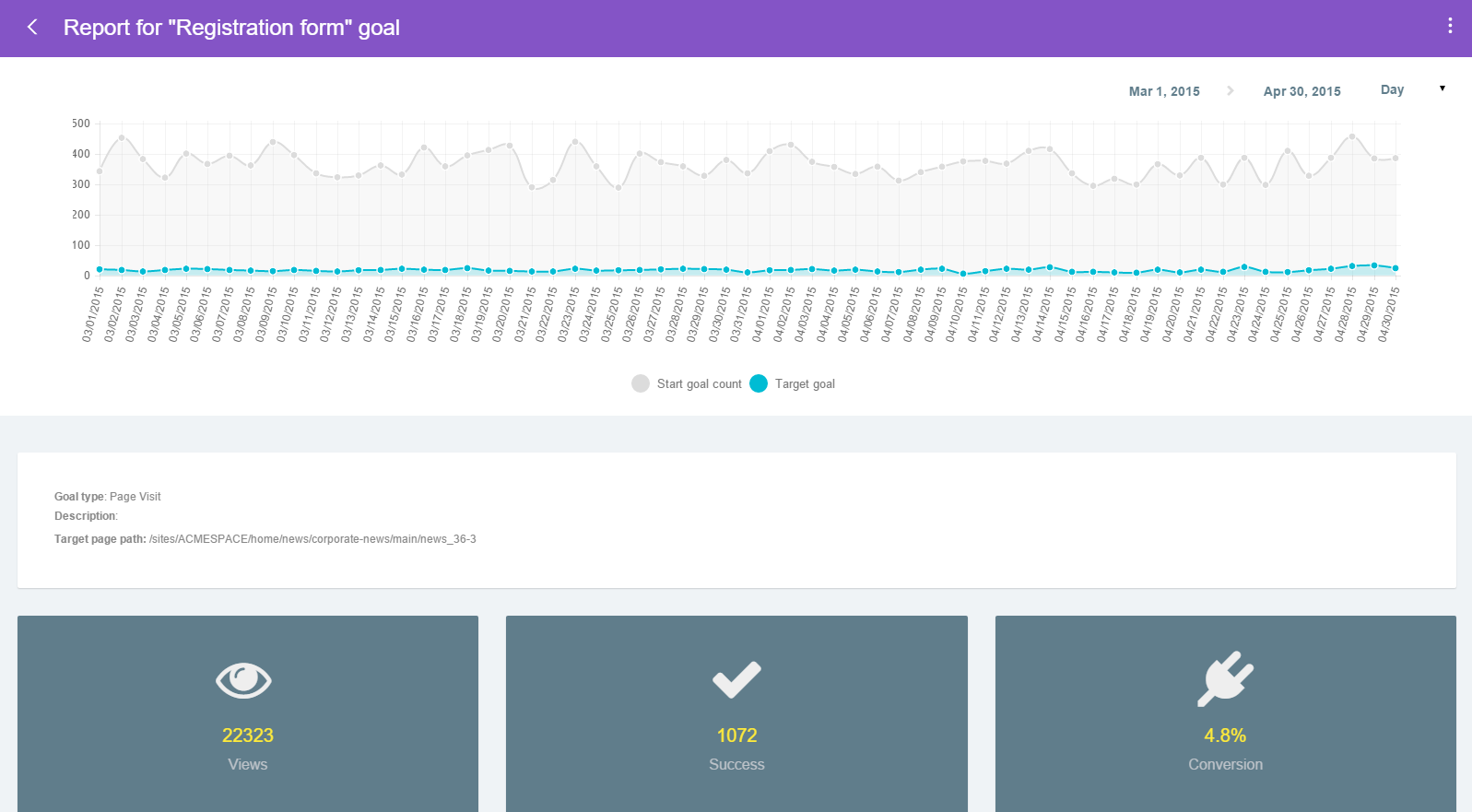This screenshot has width=1472, height=812.
Task: Click the plug icon above Conversion
Action: [1225, 679]
